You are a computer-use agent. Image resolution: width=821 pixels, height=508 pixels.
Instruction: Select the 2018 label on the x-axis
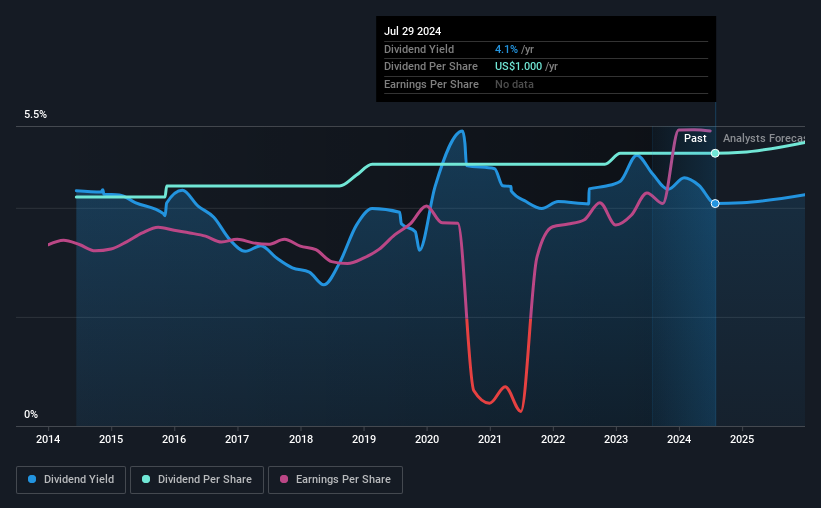(301, 439)
